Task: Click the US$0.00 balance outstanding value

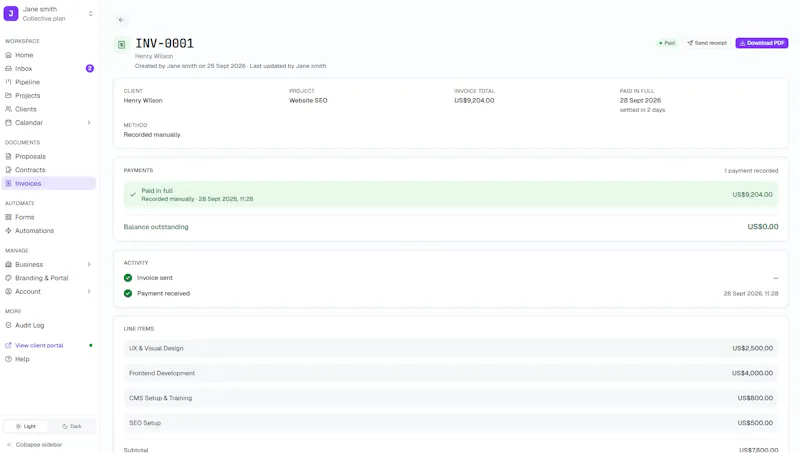Action: [x=763, y=226]
